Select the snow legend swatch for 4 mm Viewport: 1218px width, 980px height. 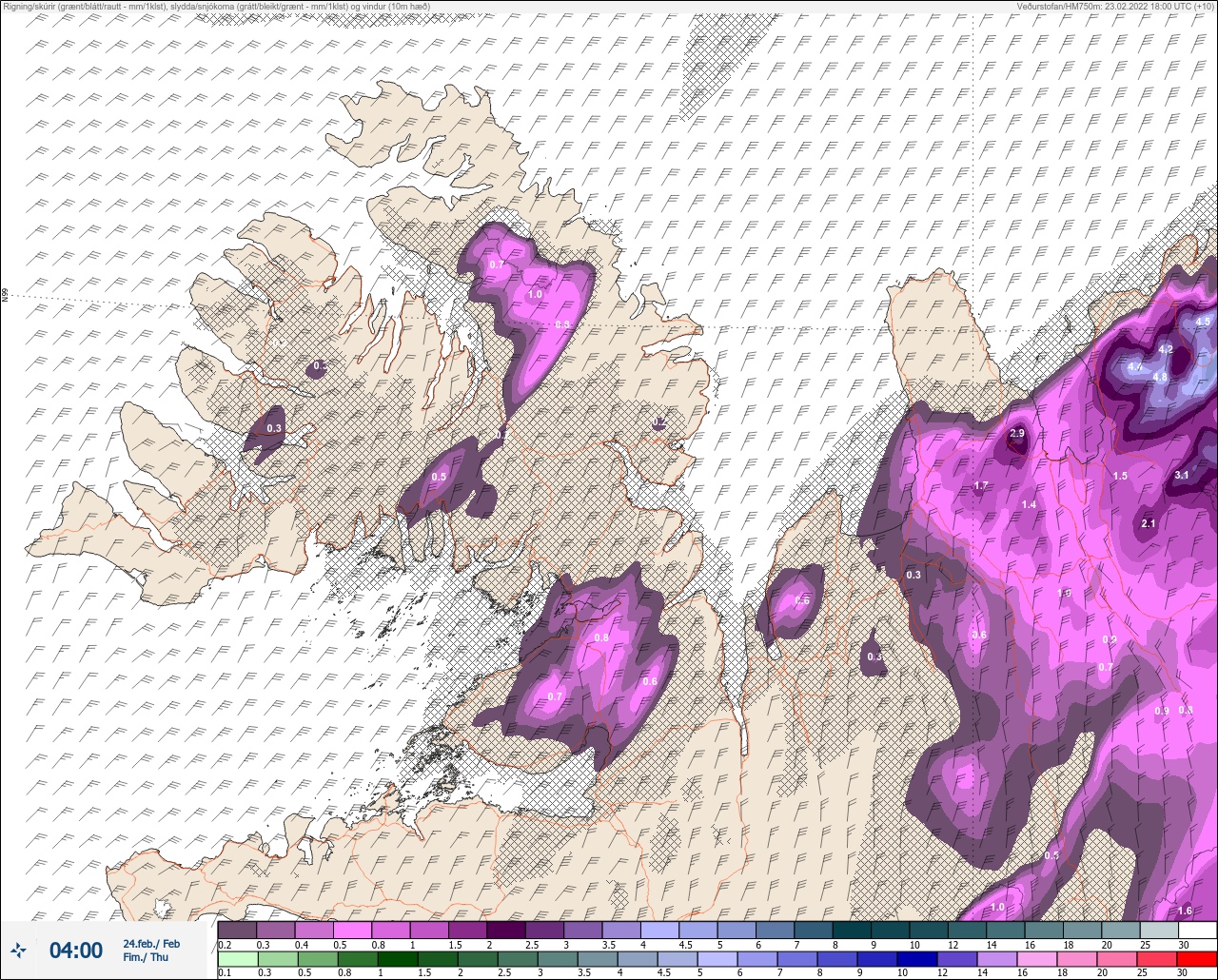pyautogui.click(x=659, y=930)
